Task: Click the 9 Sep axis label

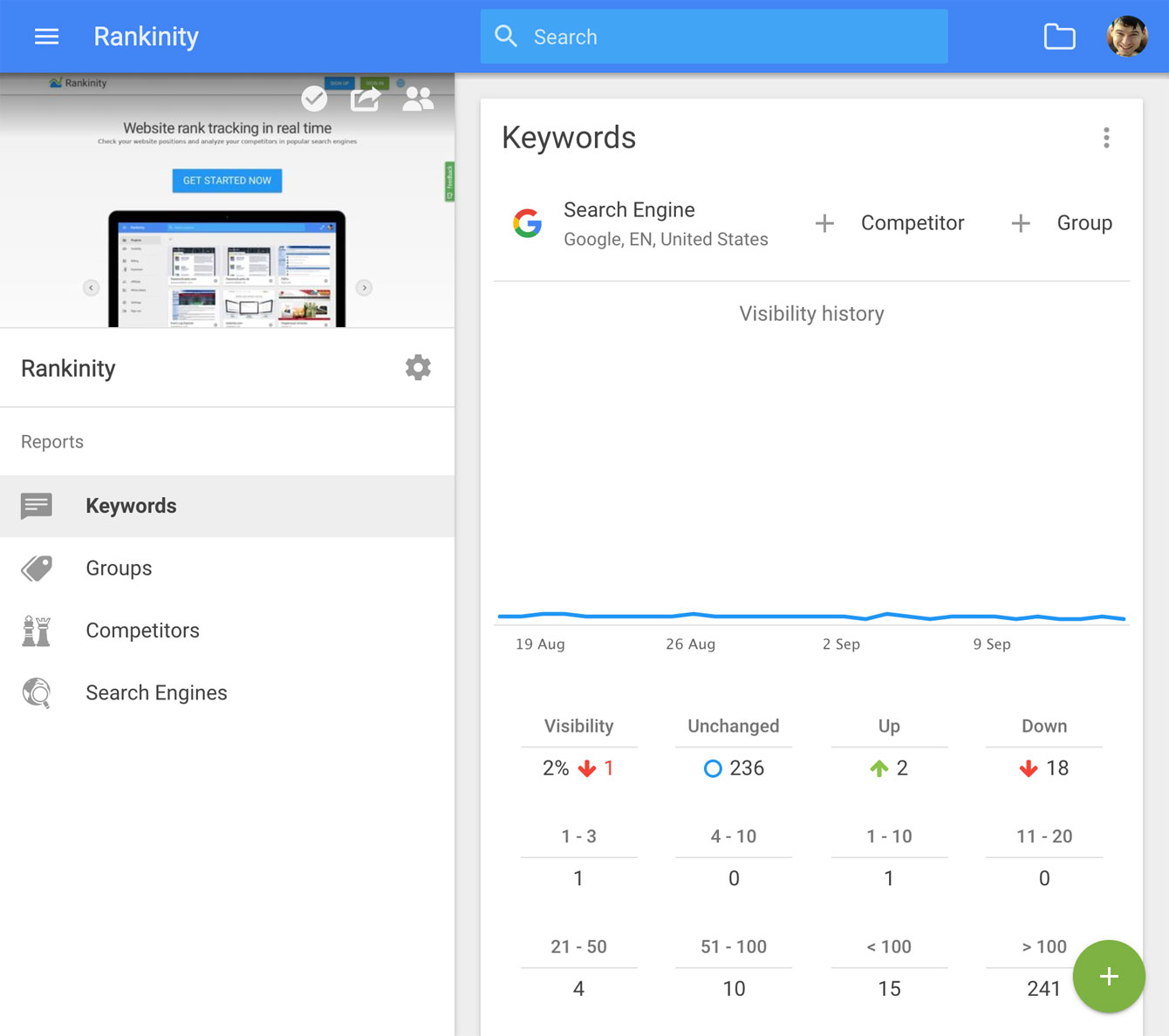Action: (992, 644)
